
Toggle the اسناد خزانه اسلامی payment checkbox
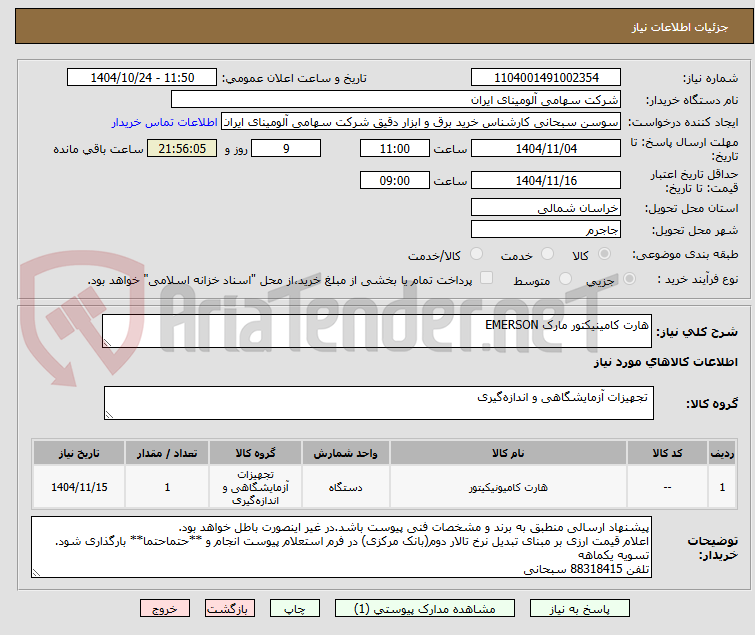486,278
